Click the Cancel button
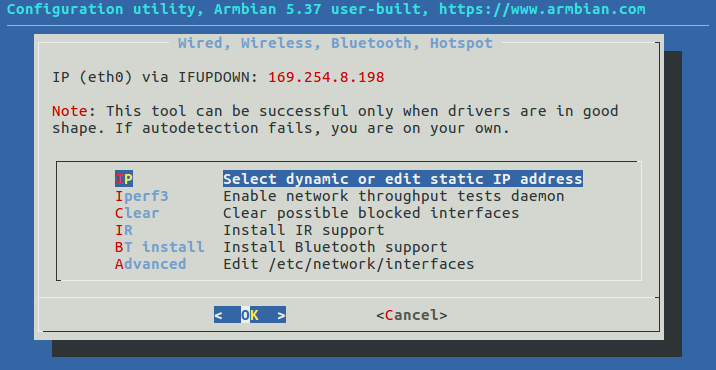This screenshot has width=716, height=370. [x=412, y=315]
